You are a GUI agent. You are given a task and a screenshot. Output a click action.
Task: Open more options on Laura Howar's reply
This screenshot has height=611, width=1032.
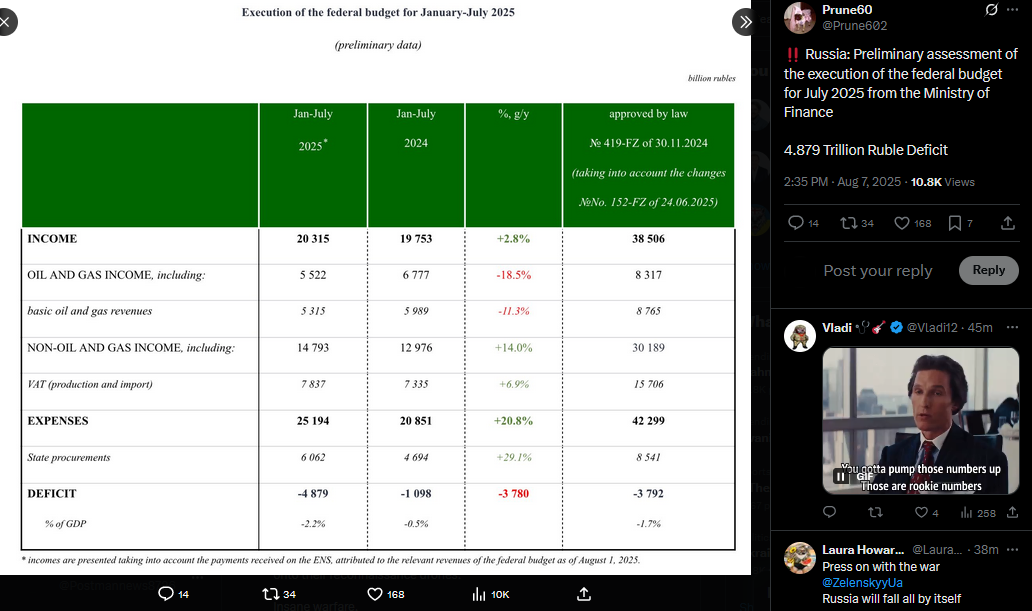click(1012, 549)
